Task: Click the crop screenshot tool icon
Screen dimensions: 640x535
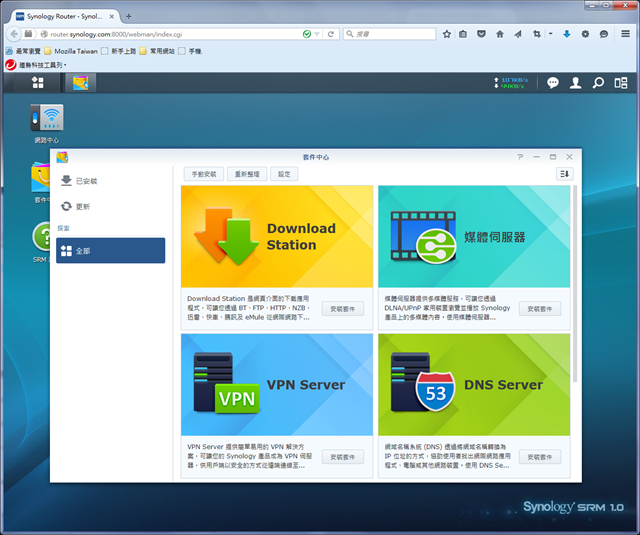Action: pyautogui.click(x=537, y=34)
